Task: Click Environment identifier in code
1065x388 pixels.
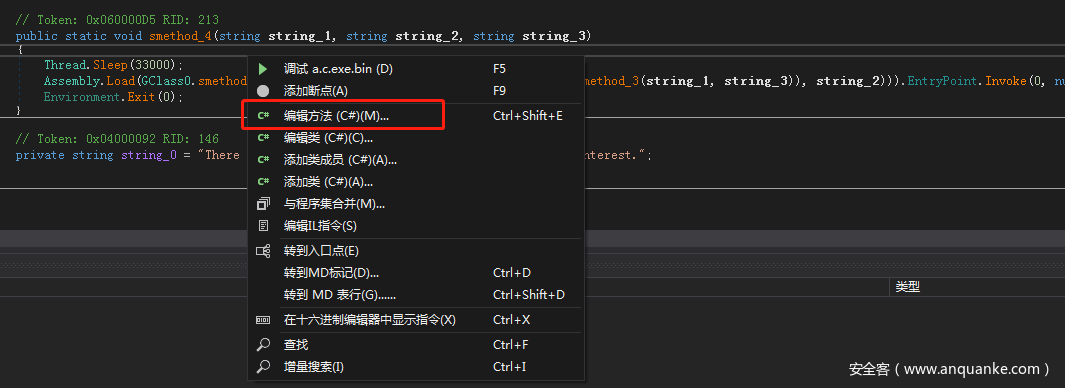Action: 82,96
